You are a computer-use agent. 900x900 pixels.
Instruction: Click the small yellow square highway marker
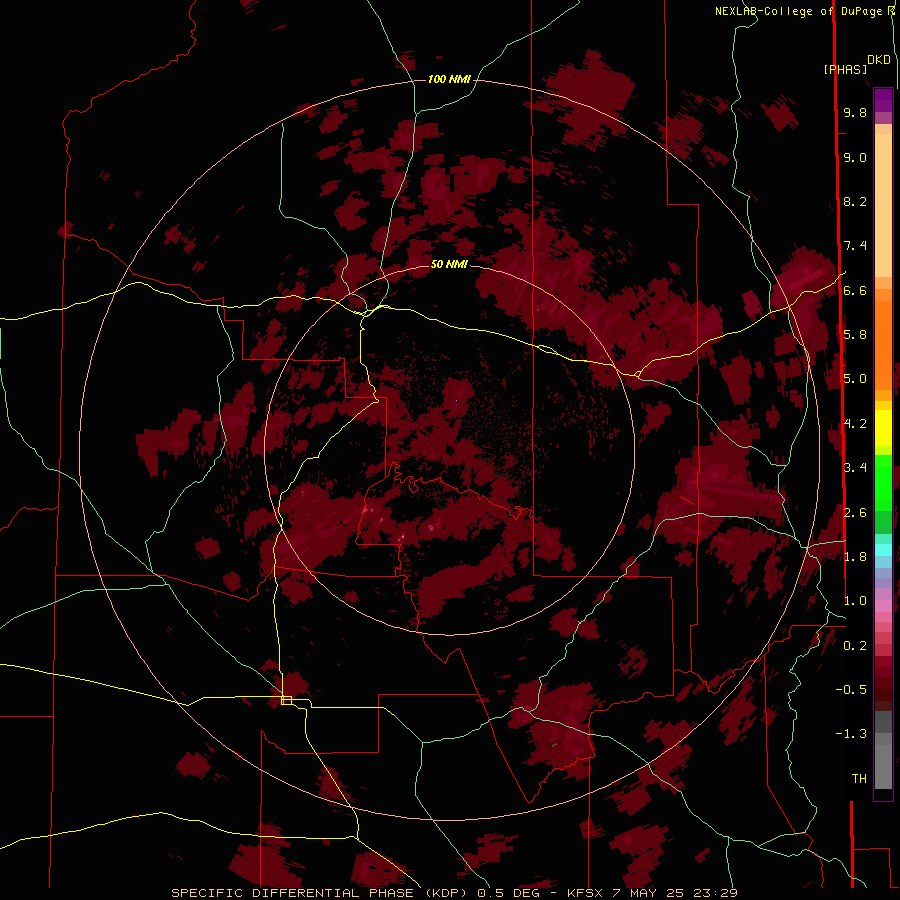[x=286, y=700]
